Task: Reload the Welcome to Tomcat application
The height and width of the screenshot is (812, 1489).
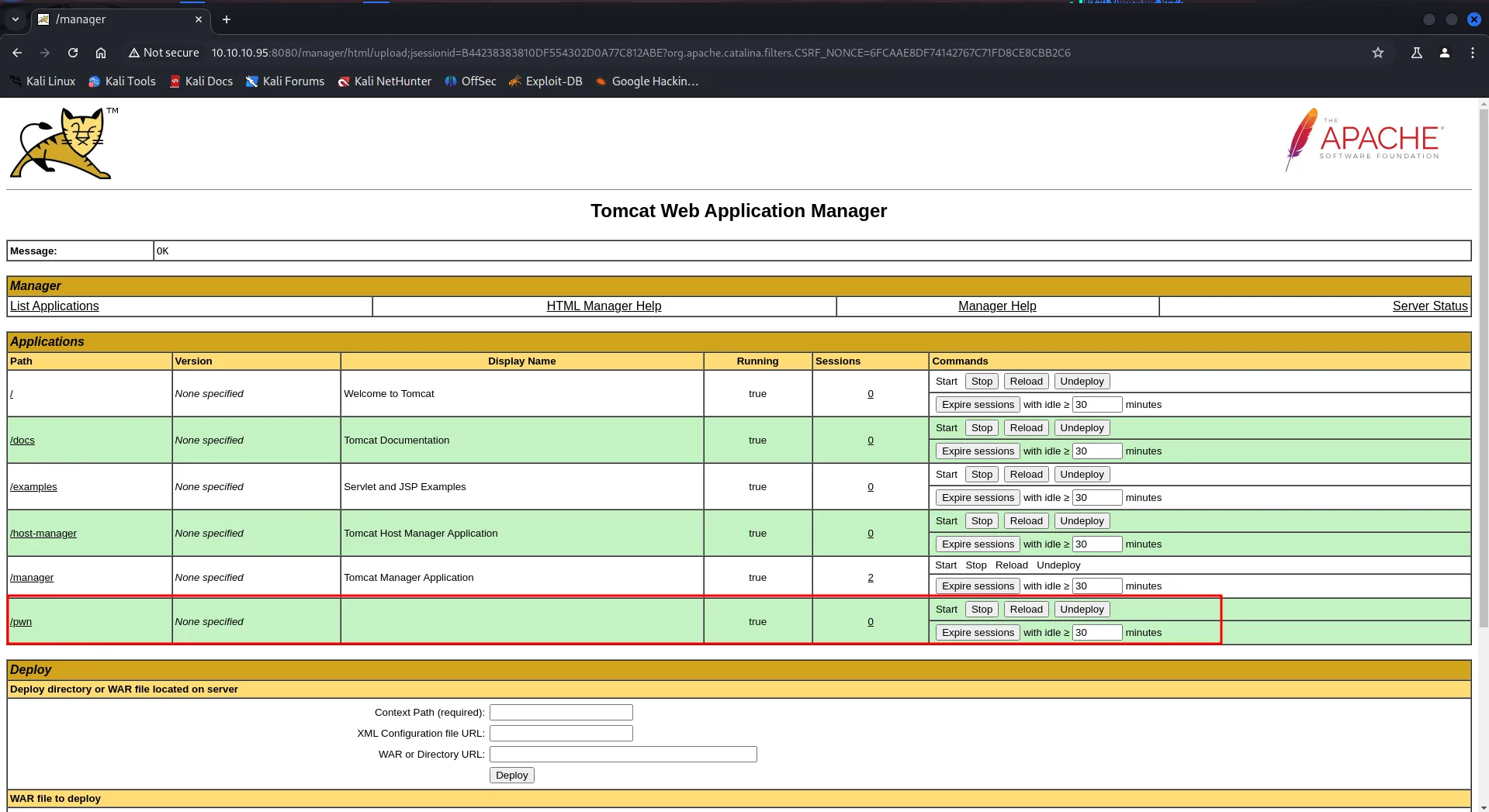Action: tap(1026, 382)
